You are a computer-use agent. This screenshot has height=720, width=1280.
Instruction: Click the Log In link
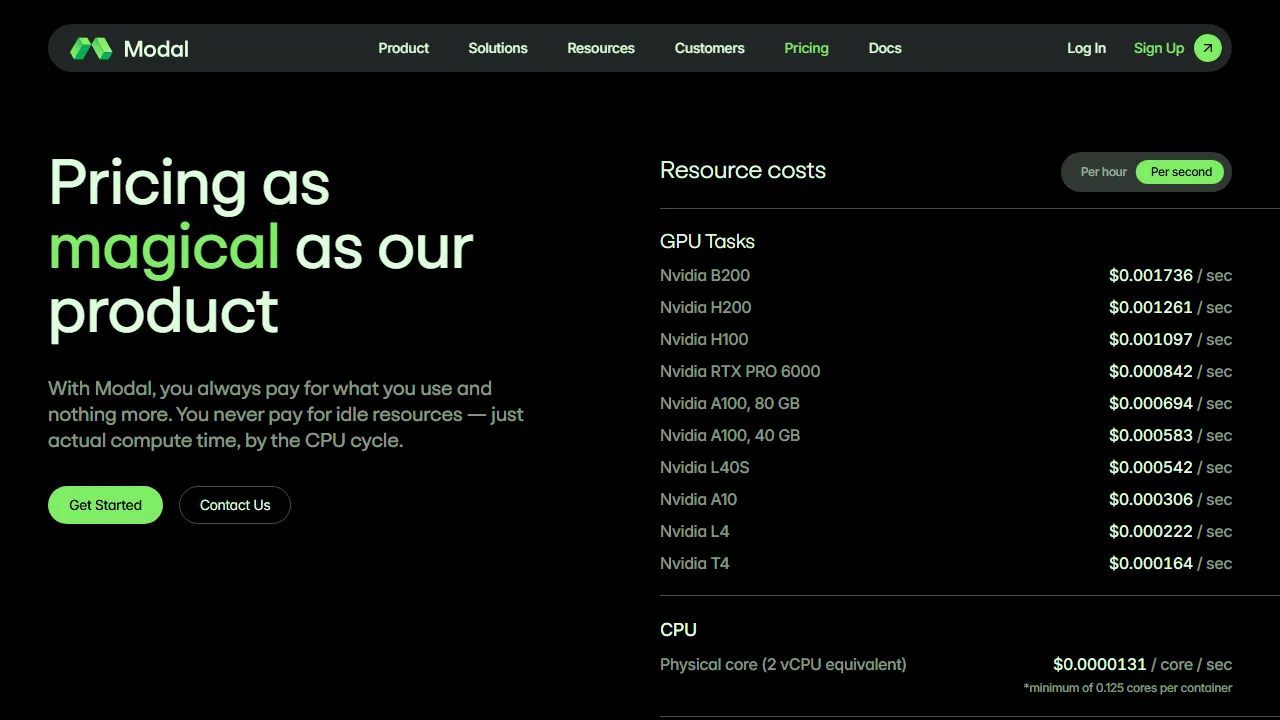point(1086,48)
